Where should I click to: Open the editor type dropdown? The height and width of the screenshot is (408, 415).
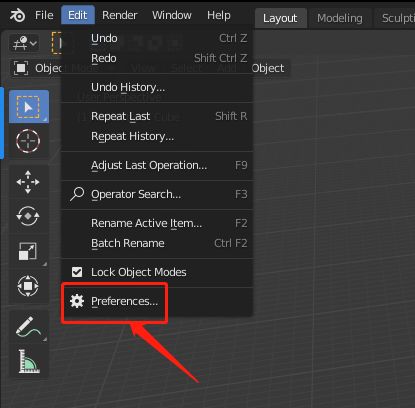(x=25, y=43)
